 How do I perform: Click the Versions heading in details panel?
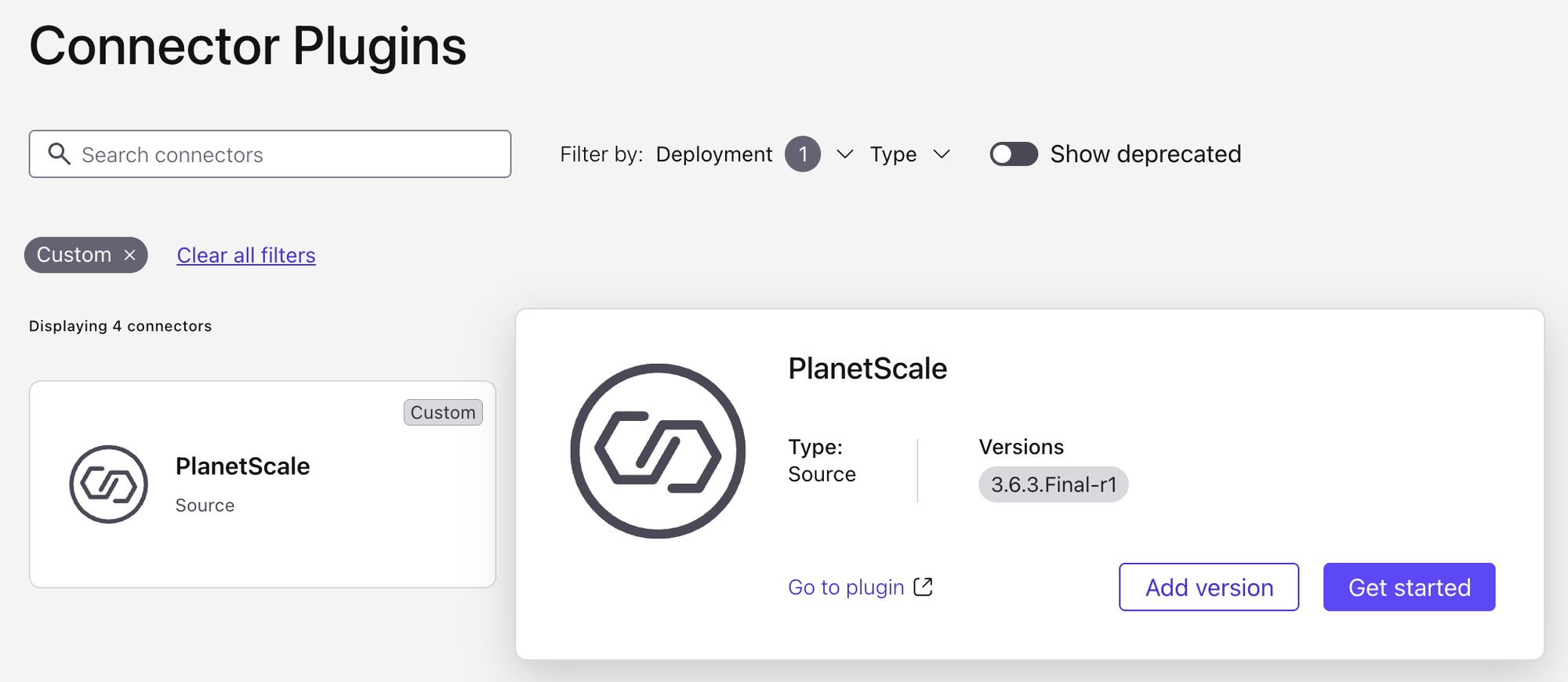tap(1021, 447)
